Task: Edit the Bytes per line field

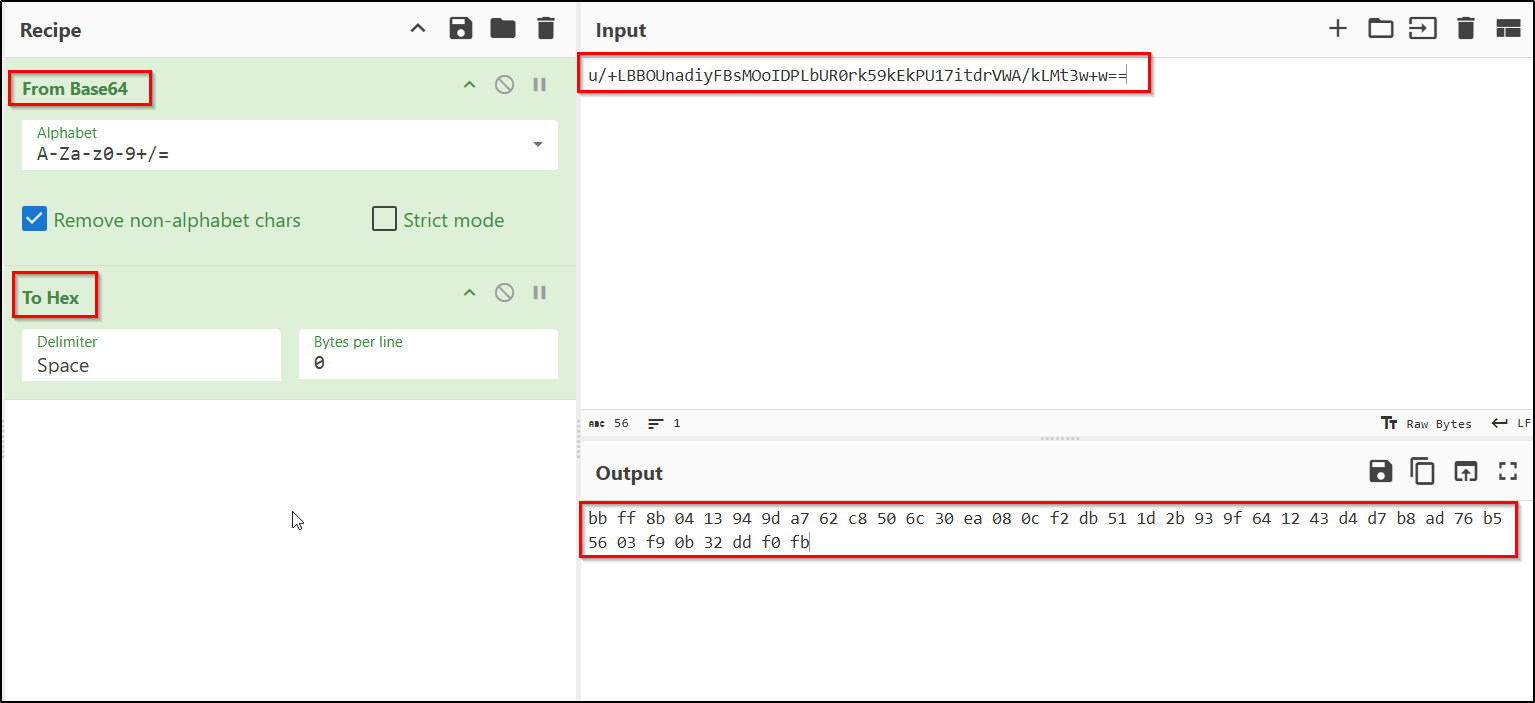Action: coord(428,355)
